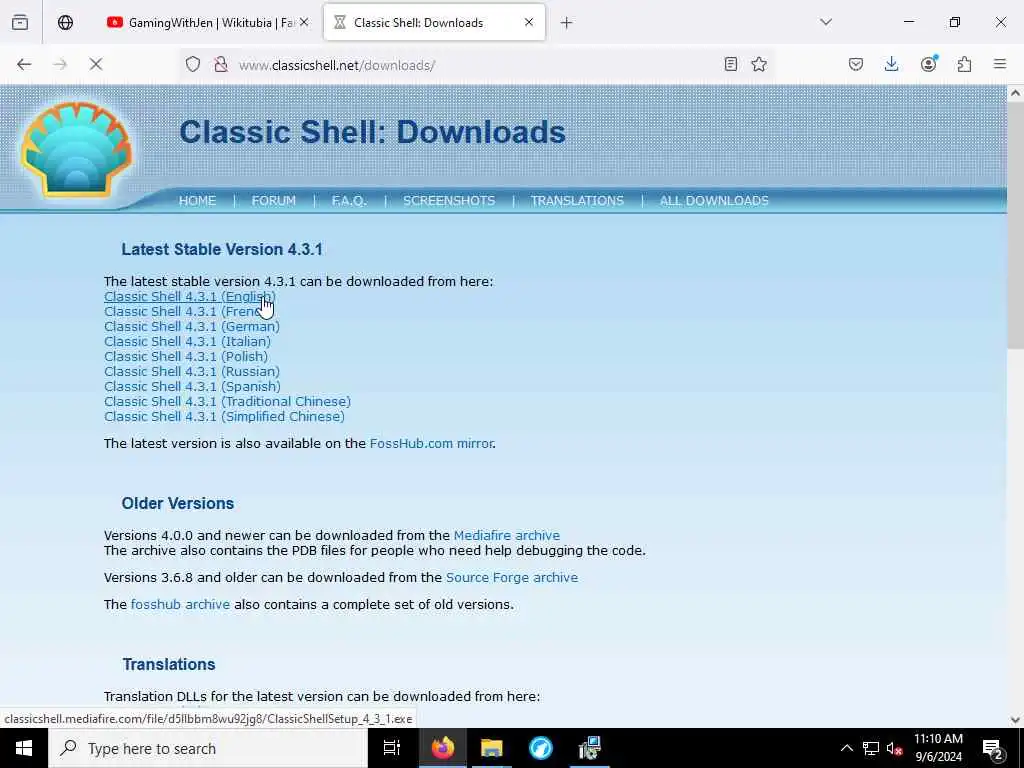Open the blue round app on taskbar
Image resolution: width=1024 pixels, height=768 pixels.
pyautogui.click(x=540, y=748)
